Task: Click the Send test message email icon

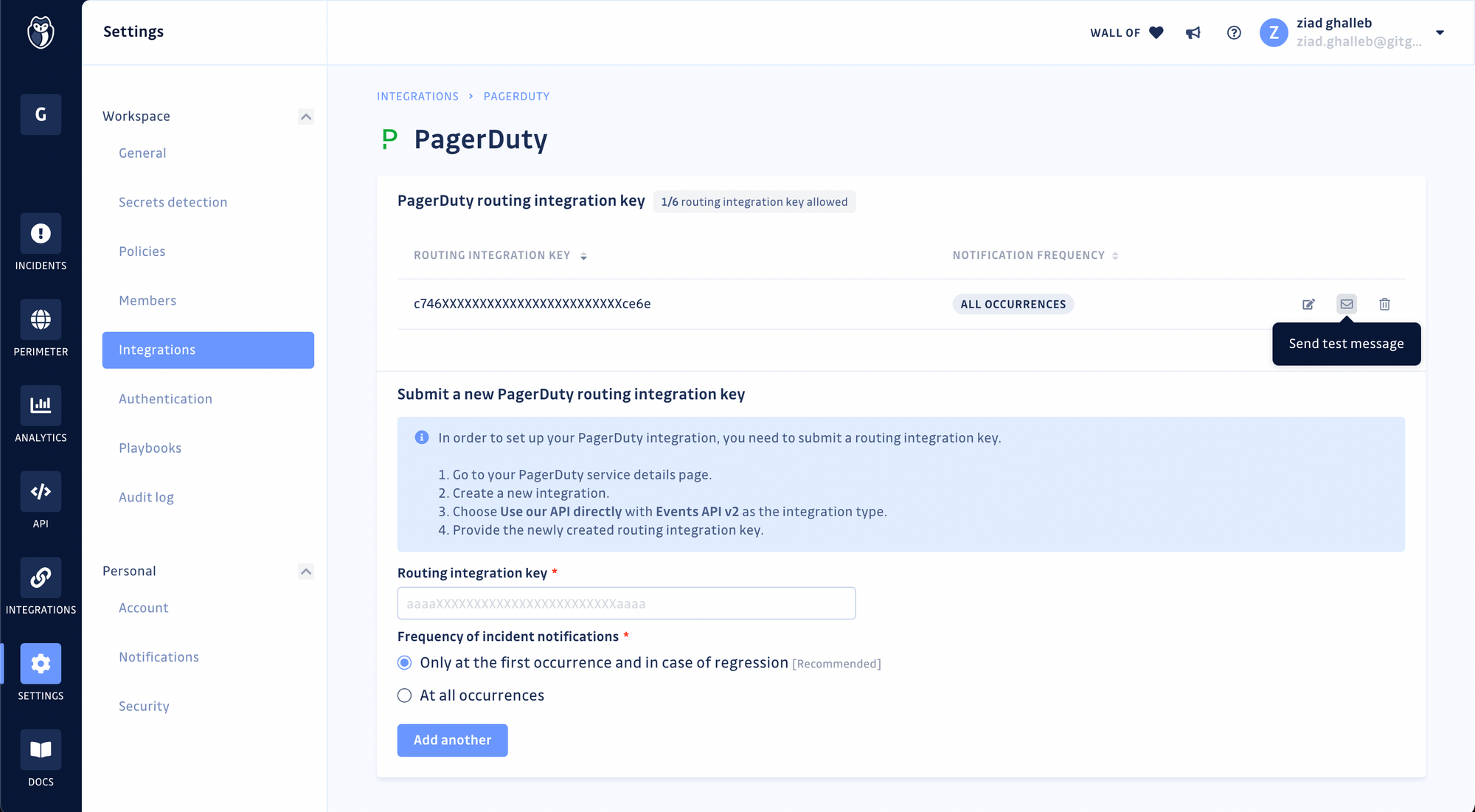Action: (x=1348, y=304)
